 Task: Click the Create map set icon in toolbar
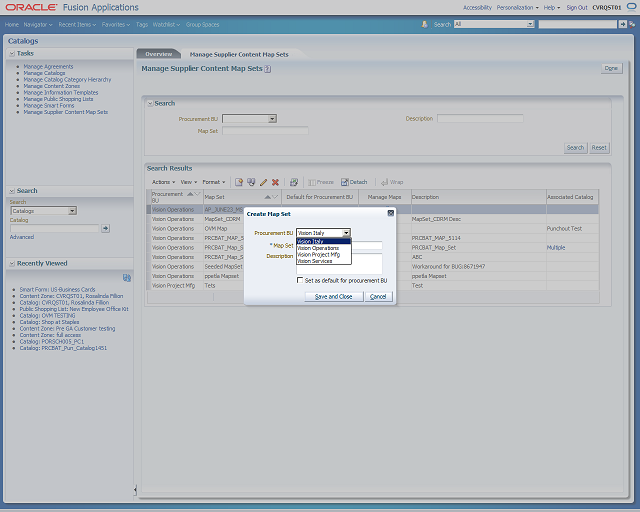click(239, 182)
